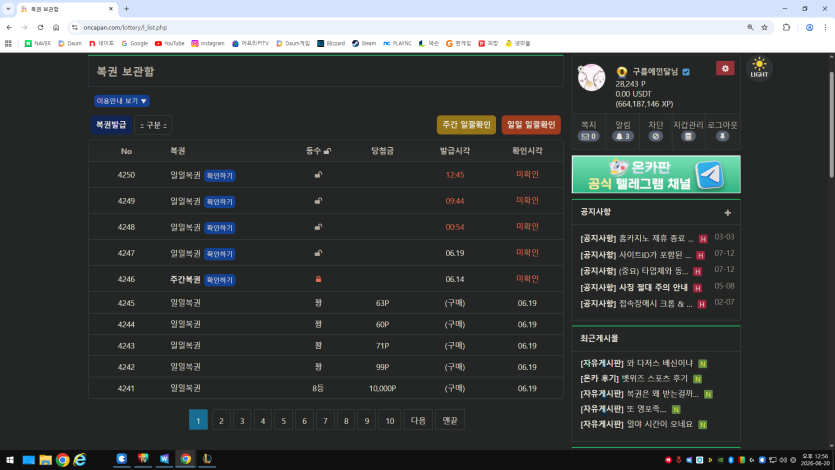Go back with the browser back arrow

[x=9, y=27]
